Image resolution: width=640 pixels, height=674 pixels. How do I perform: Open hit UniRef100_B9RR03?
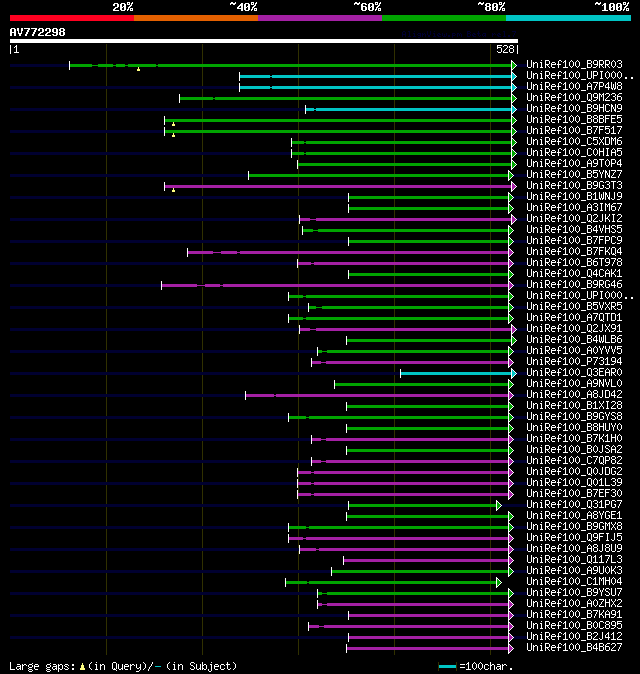[574, 64]
